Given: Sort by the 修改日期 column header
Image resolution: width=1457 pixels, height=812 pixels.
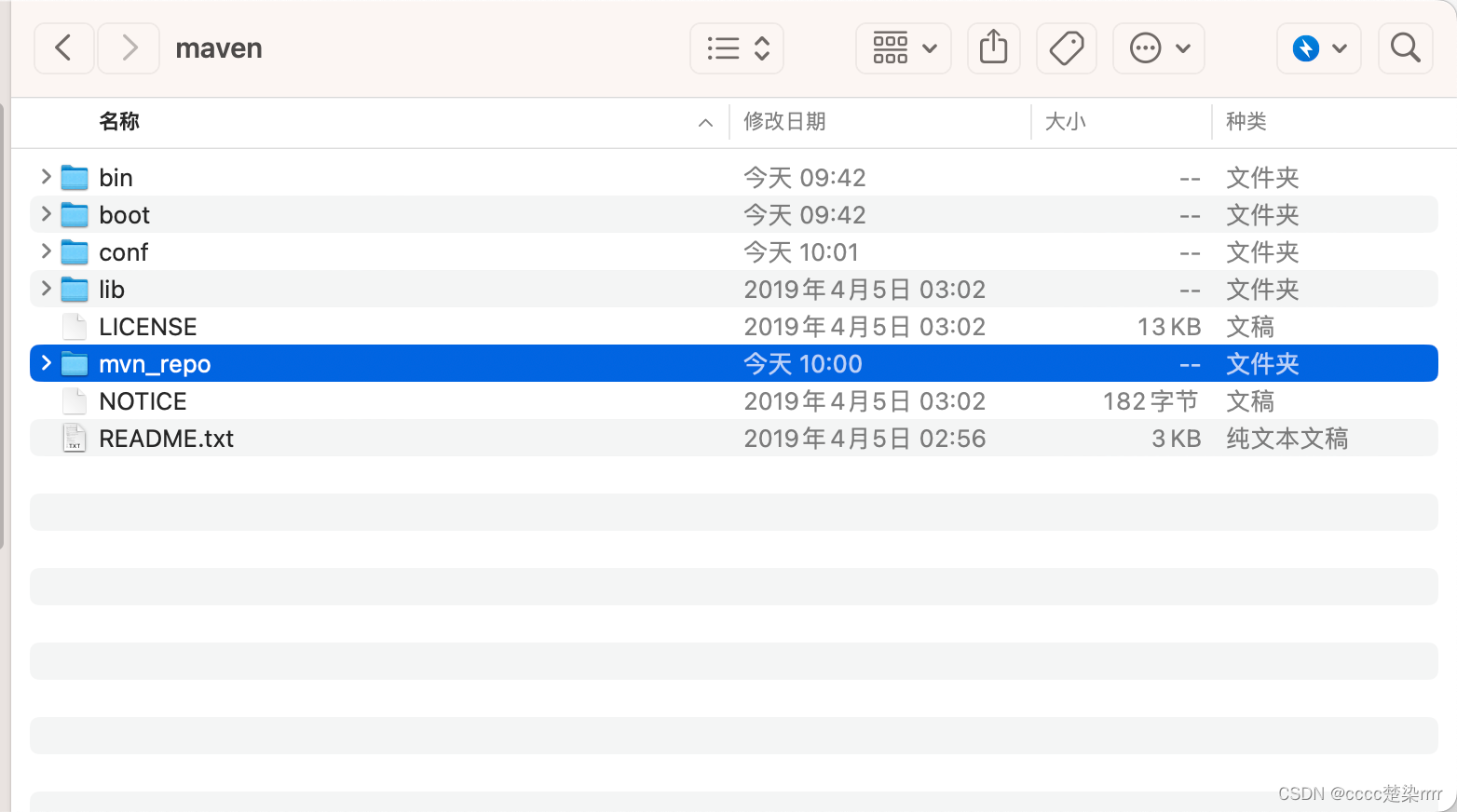Looking at the screenshot, I should coord(784,121).
